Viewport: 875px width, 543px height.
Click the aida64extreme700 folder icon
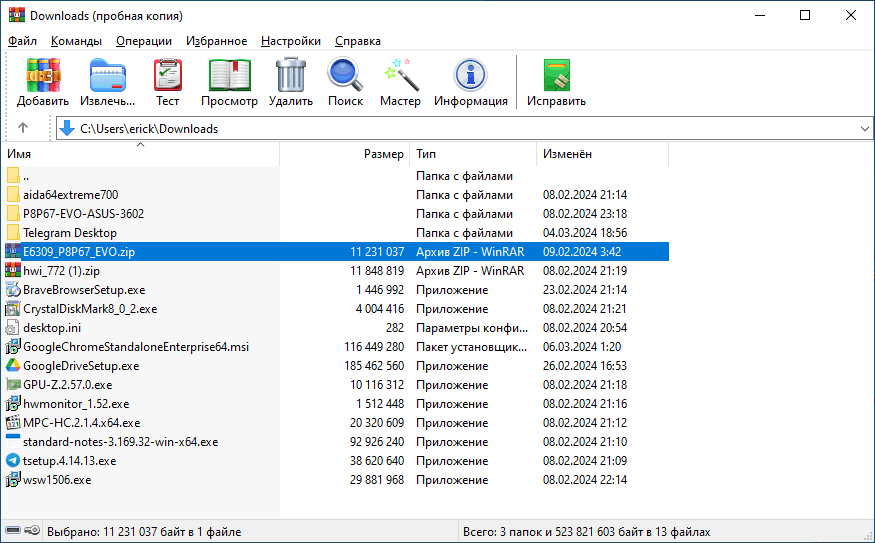coord(13,195)
